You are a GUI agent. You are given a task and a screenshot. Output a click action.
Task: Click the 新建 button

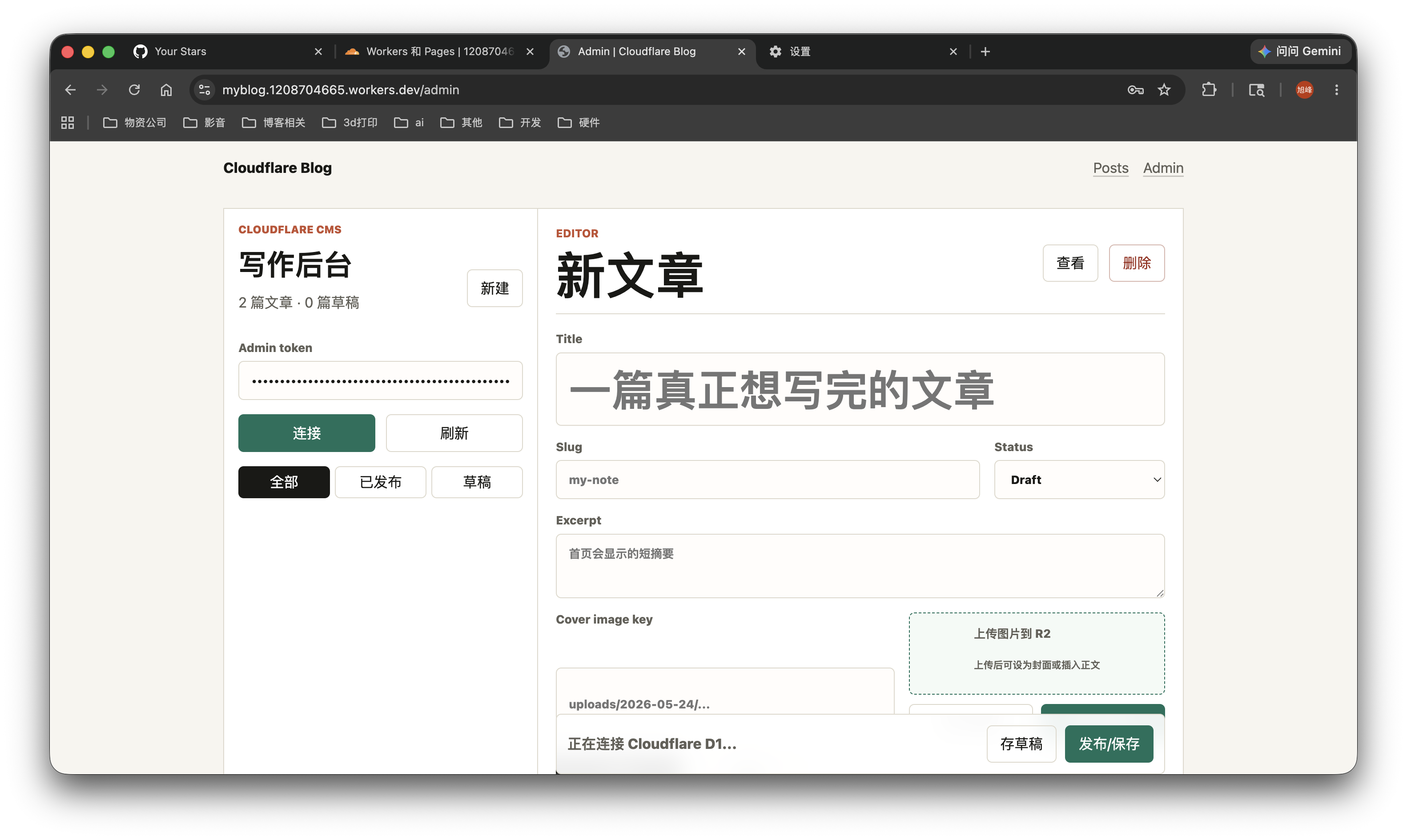[x=495, y=289]
